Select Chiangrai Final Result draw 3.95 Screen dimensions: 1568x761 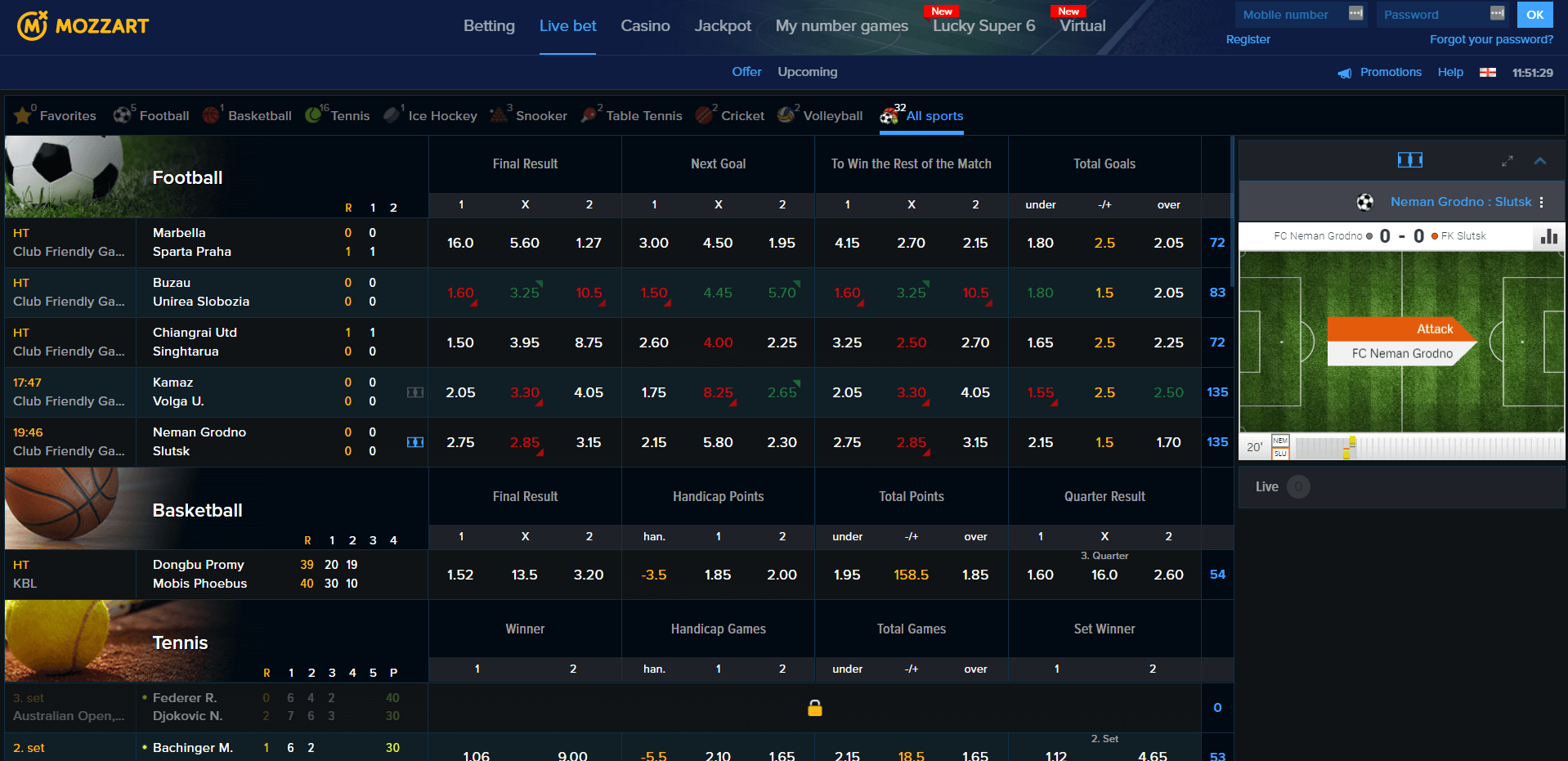coord(525,342)
